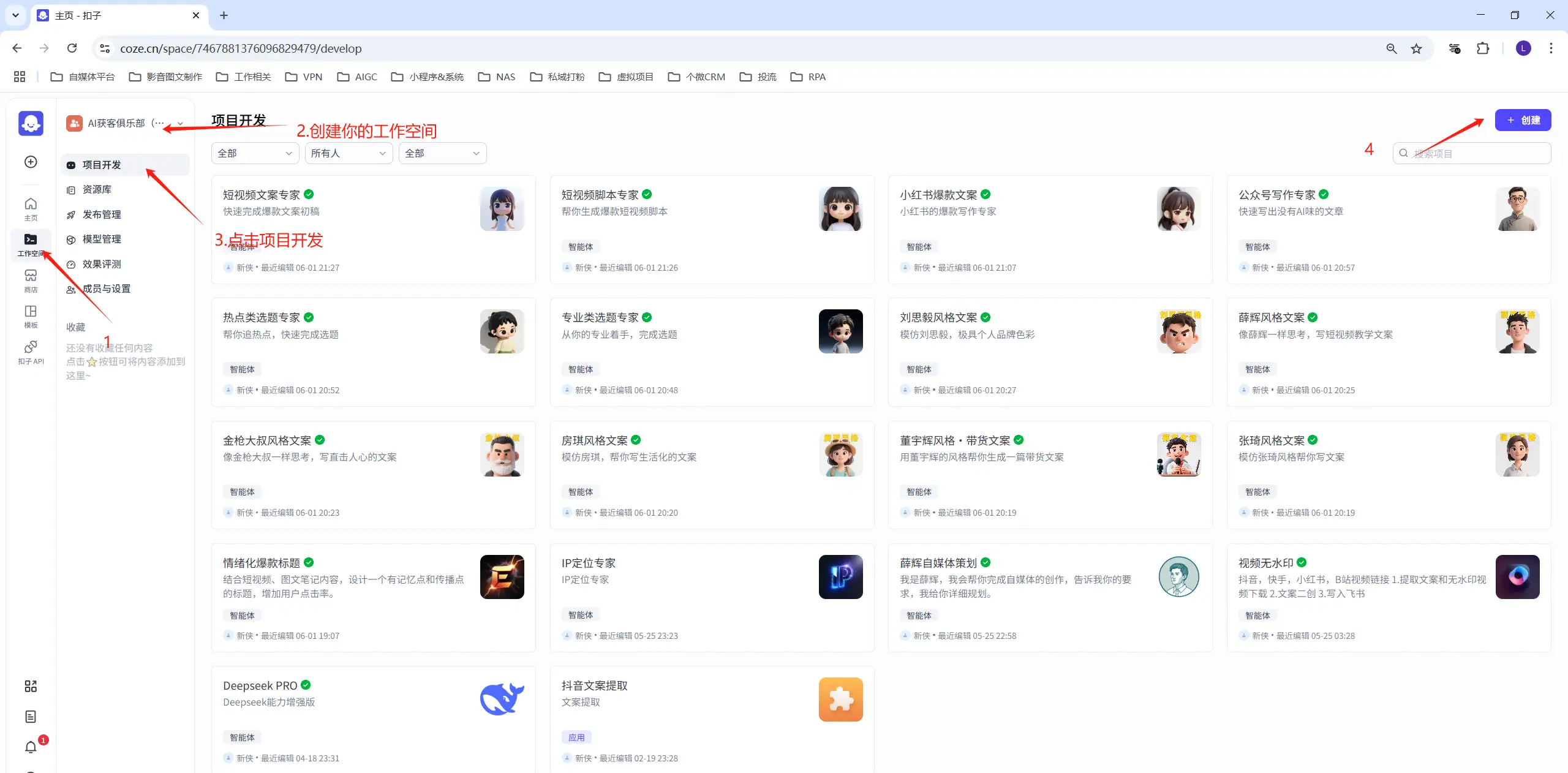Viewport: 1568px width, 773px height.
Task: Click the bookmark star in address bar
Action: click(x=1416, y=48)
